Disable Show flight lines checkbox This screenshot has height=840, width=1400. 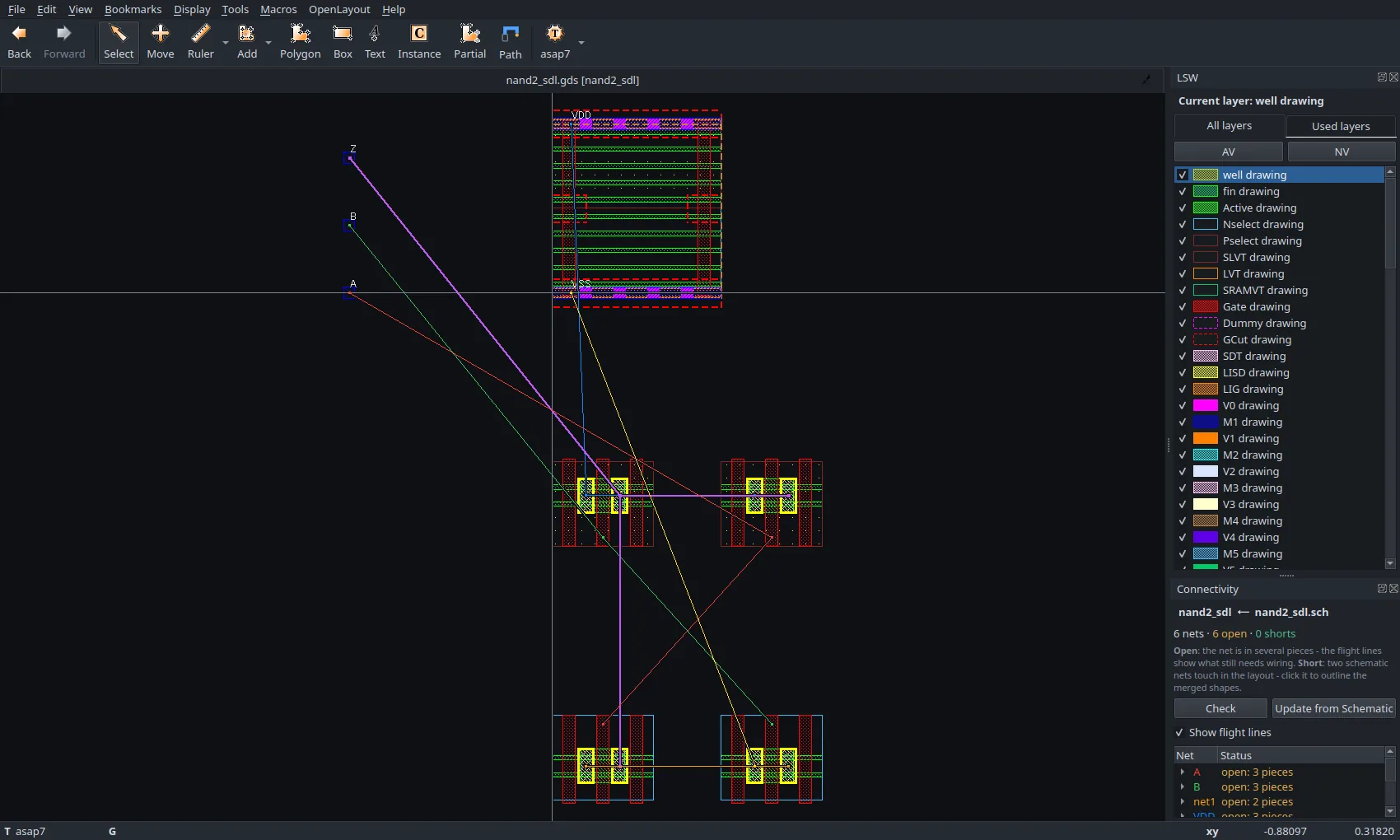1179,732
